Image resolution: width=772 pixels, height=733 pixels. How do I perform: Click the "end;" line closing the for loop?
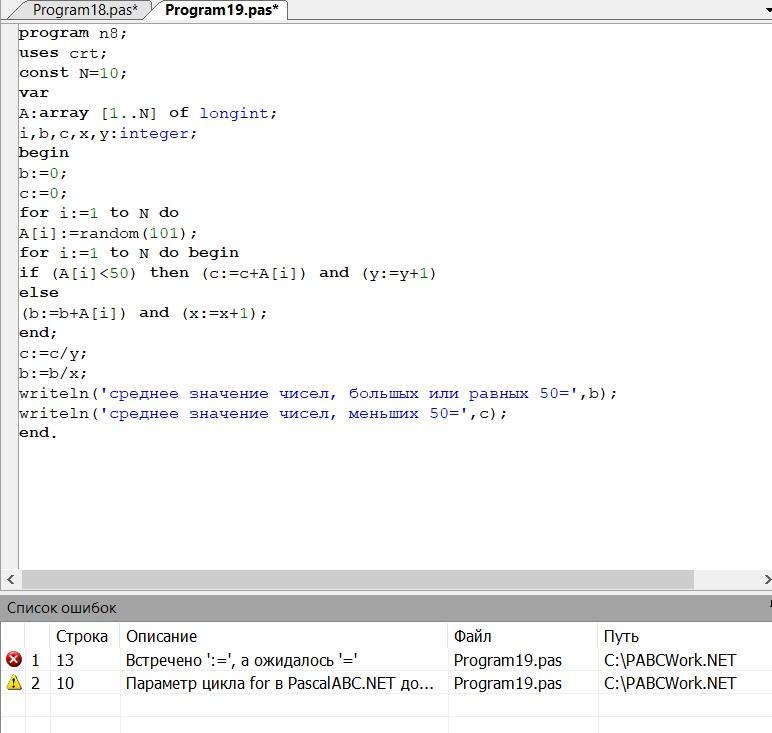tap(38, 333)
